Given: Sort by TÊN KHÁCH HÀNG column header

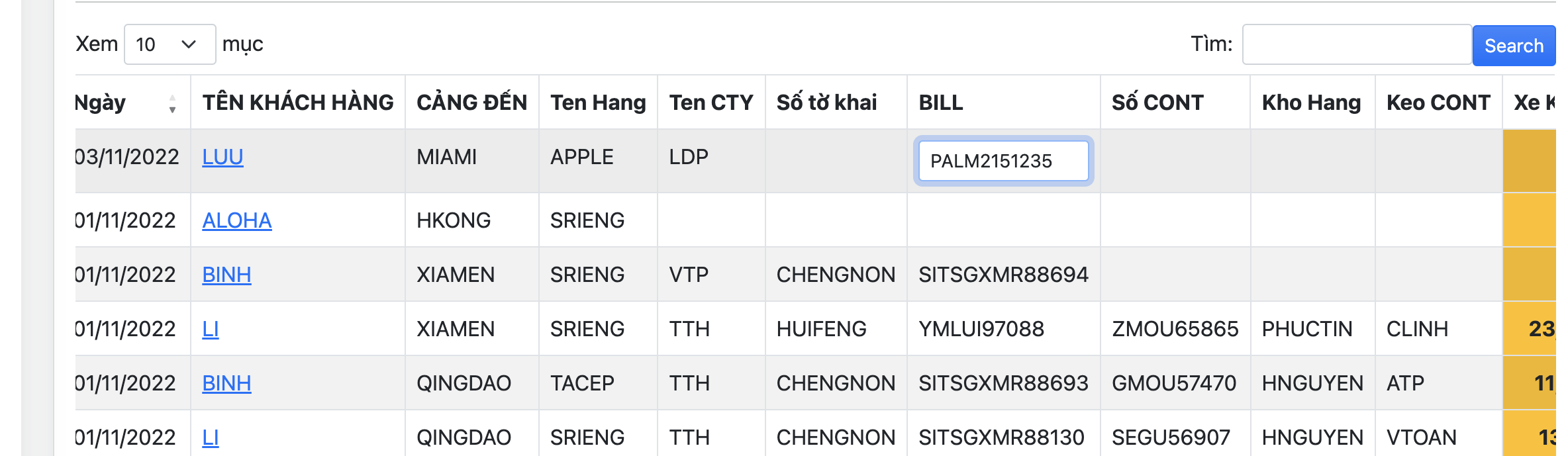Looking at the screenshot, I should click(x=298, y=103).
